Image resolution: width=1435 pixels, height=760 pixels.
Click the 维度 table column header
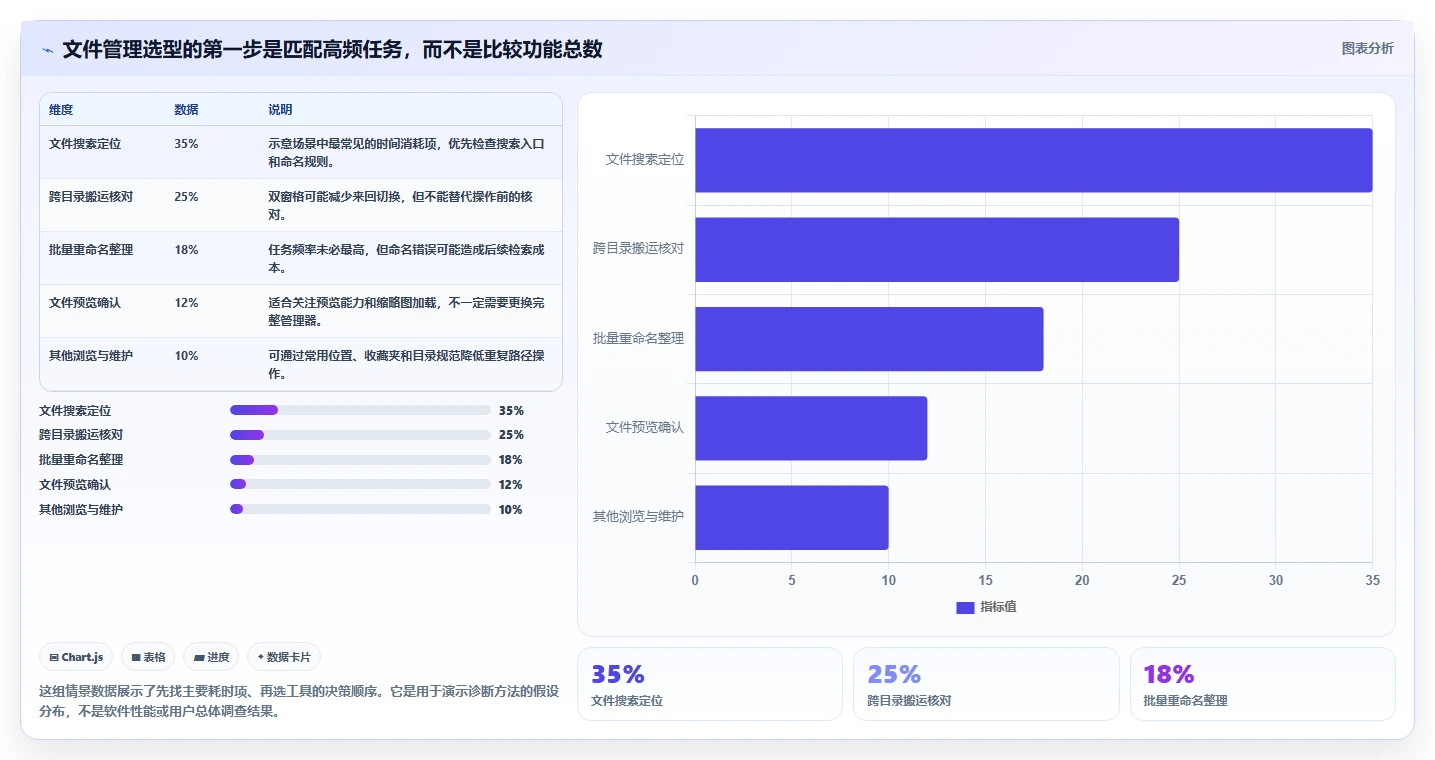tap(61, 110)
